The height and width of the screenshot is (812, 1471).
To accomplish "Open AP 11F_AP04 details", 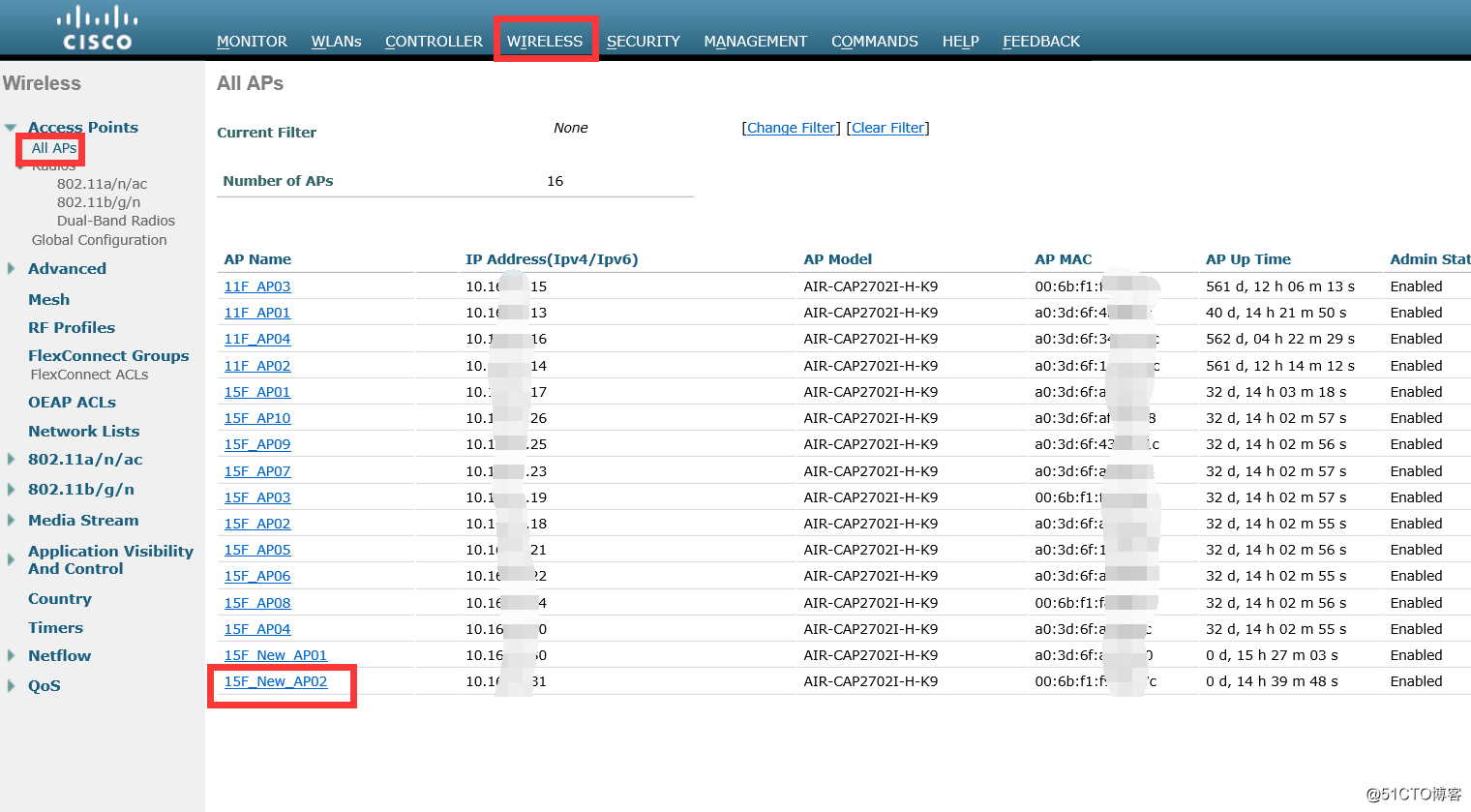I will click(257, 339).
